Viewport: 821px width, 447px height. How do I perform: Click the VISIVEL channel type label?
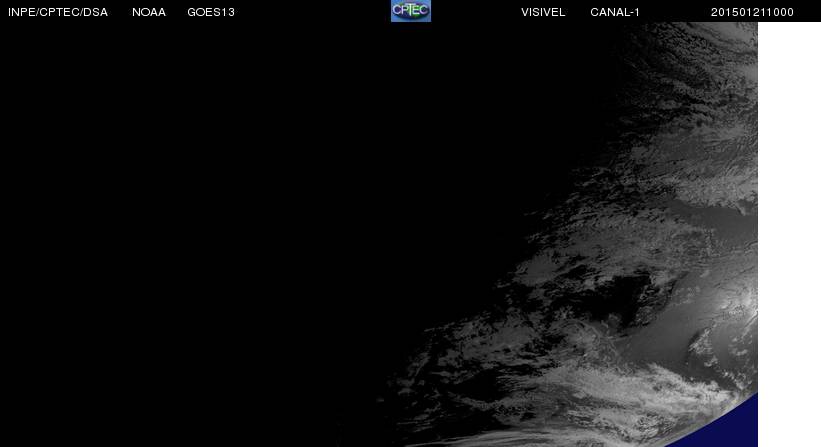[x=543, y=12]
